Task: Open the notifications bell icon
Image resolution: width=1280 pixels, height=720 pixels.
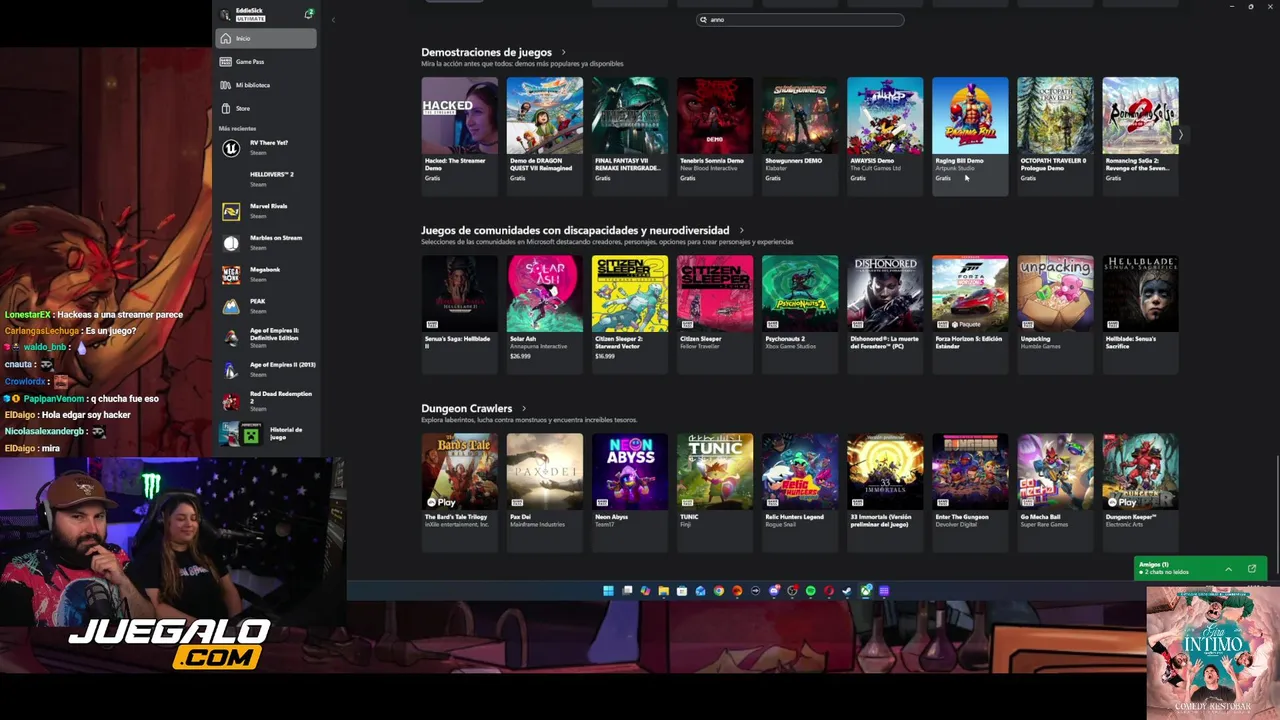Action: point(309,14)
